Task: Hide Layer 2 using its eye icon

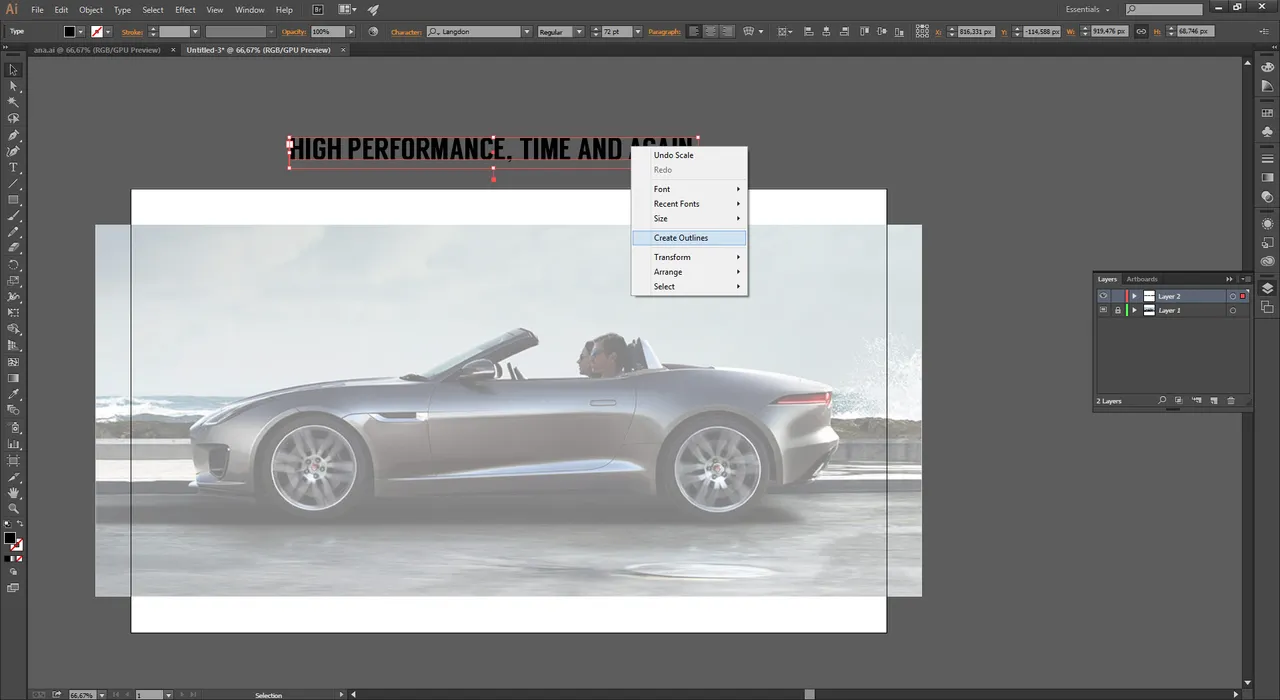Action: point(1103,296)
